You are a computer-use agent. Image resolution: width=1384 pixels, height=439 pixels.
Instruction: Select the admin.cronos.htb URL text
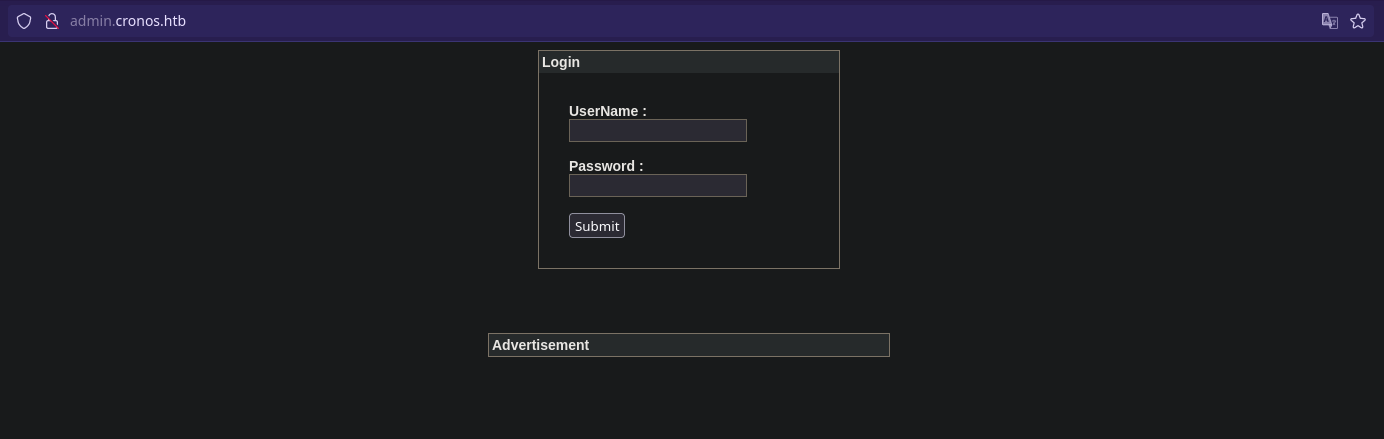128,21
